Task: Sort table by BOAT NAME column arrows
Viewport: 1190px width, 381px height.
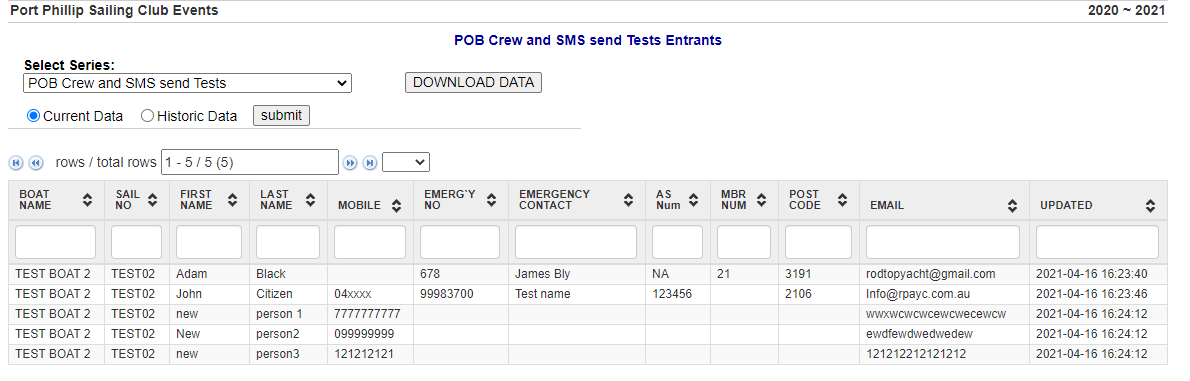Action: tap(87, 200)
